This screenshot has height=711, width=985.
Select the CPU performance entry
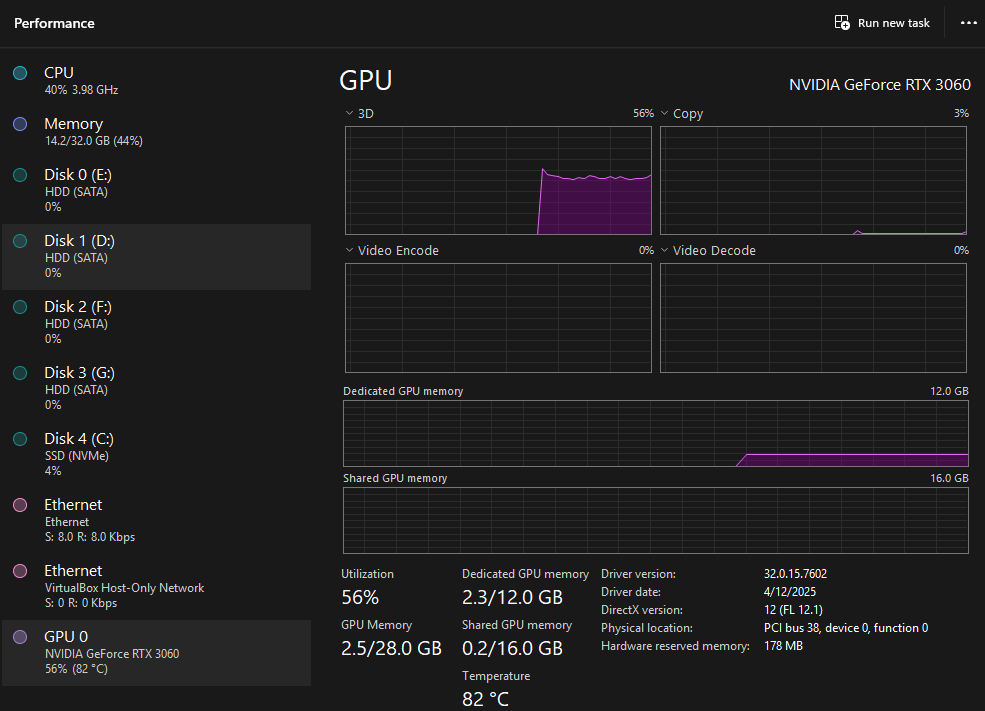click(156, 80)
